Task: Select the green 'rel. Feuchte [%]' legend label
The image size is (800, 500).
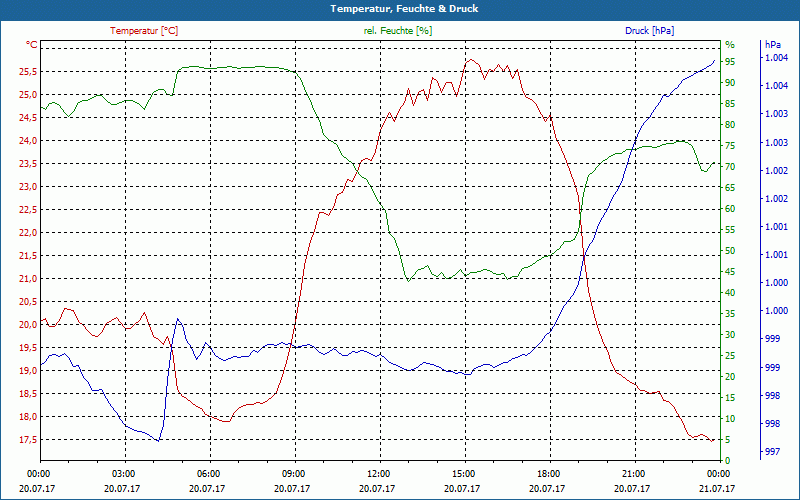Action: (x=398, y=31)
